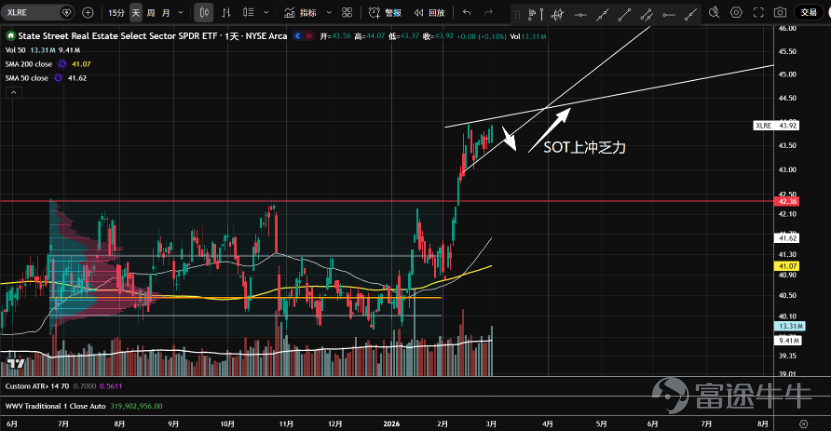This screenshot has height=432, width=832.
Task: Open the indicator templates grid icon
Action: (x=347, y=12)
